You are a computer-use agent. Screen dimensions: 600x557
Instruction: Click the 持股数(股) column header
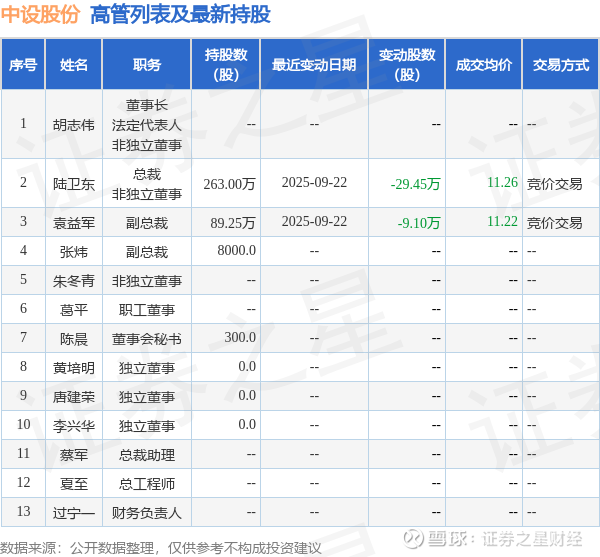click(226, 64)
